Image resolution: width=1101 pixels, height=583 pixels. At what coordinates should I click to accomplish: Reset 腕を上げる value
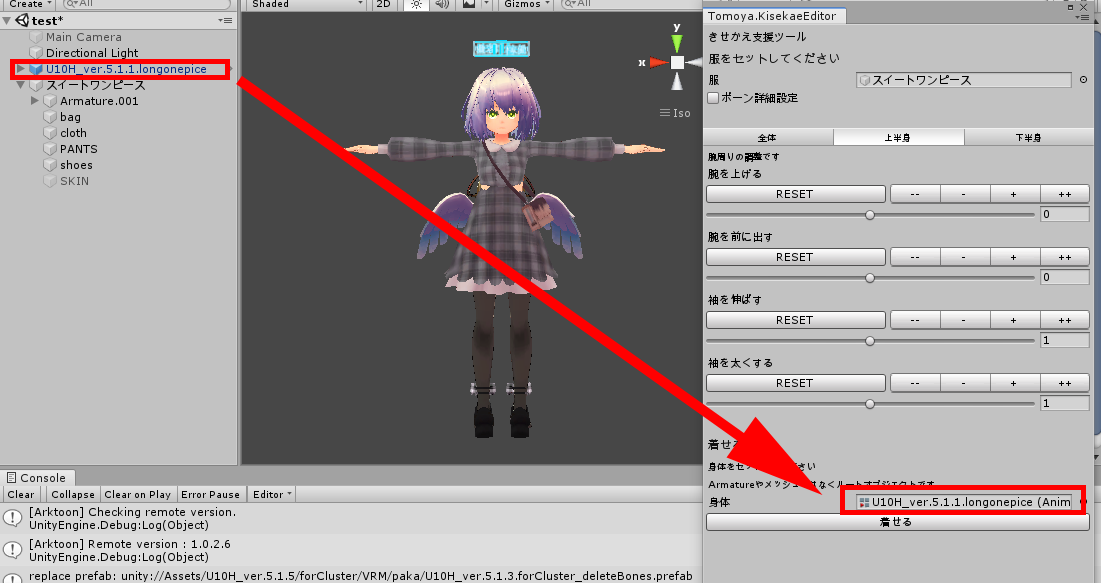[x=796, y=194]
